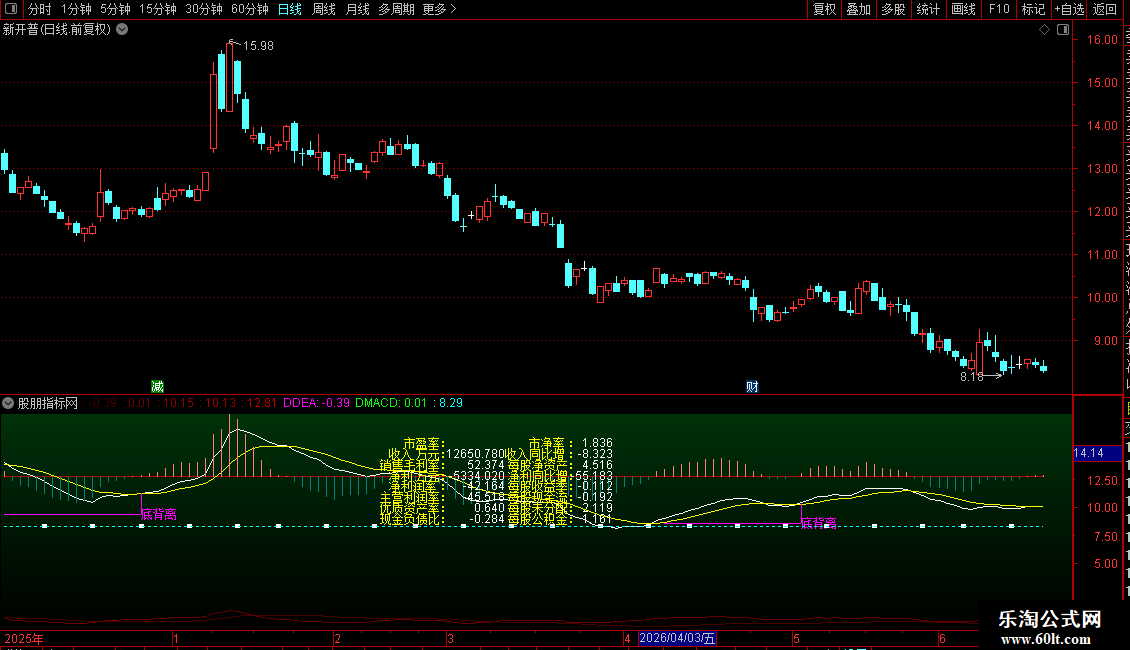Select the 日线 daily tab

[290, 9]
